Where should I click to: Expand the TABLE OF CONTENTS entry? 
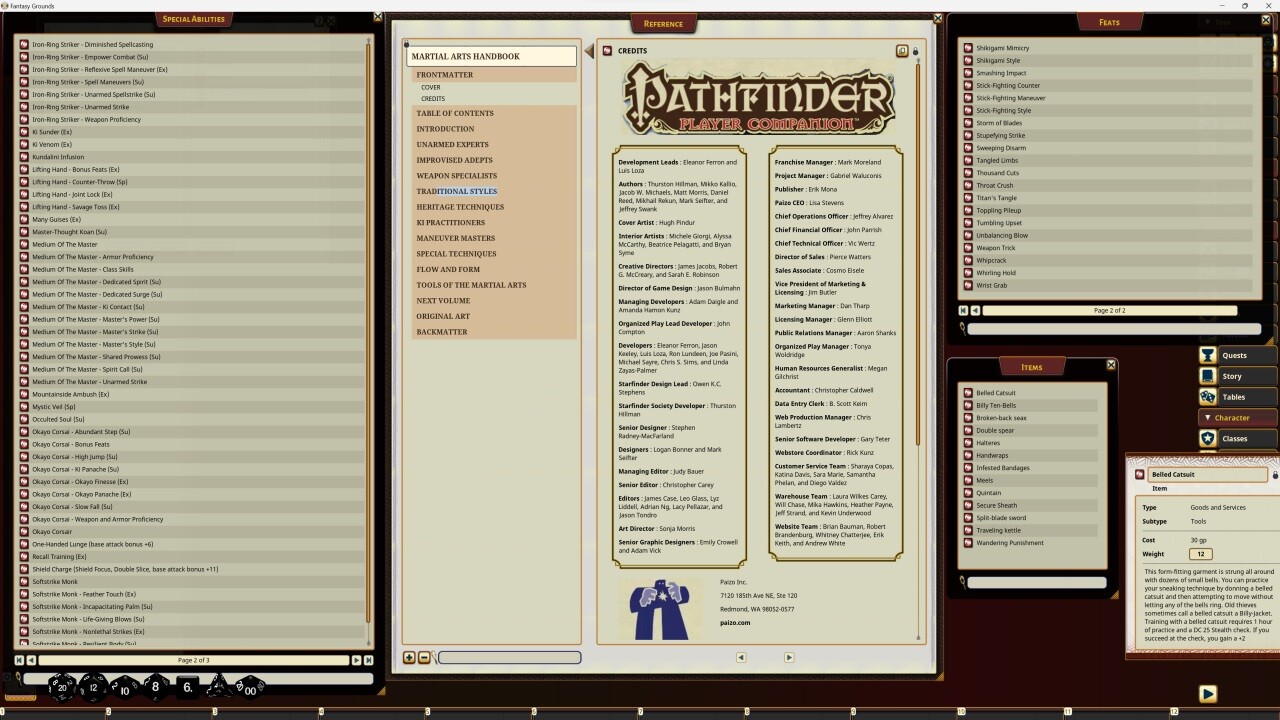pos(456,113)
